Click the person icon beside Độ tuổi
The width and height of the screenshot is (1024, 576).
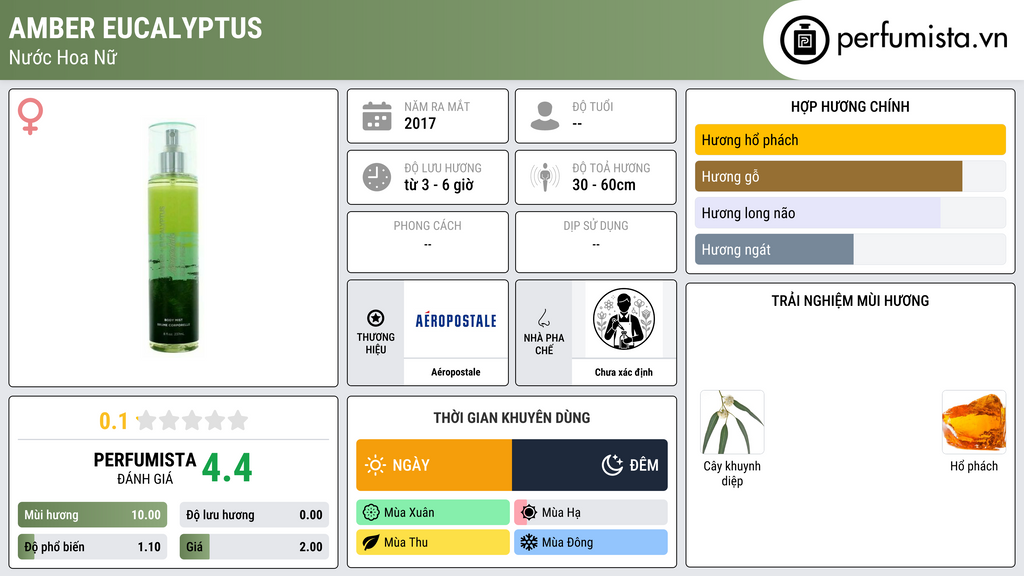pos(545,116)
